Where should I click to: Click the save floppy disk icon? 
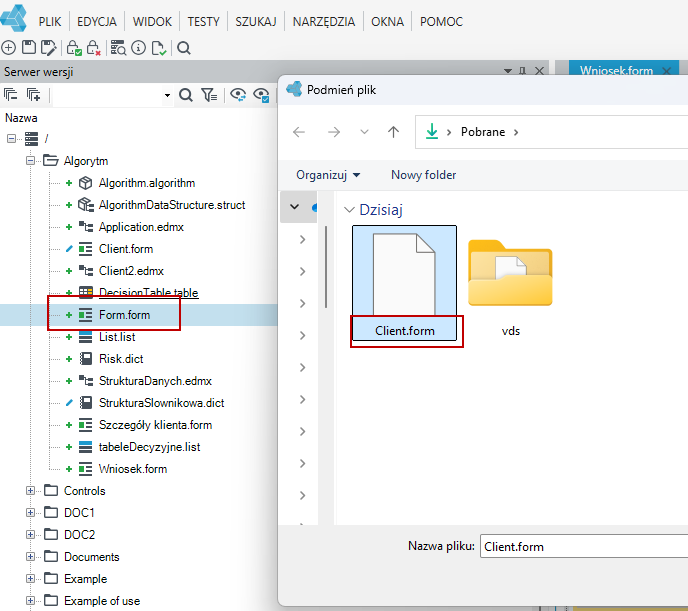point(29,47)
